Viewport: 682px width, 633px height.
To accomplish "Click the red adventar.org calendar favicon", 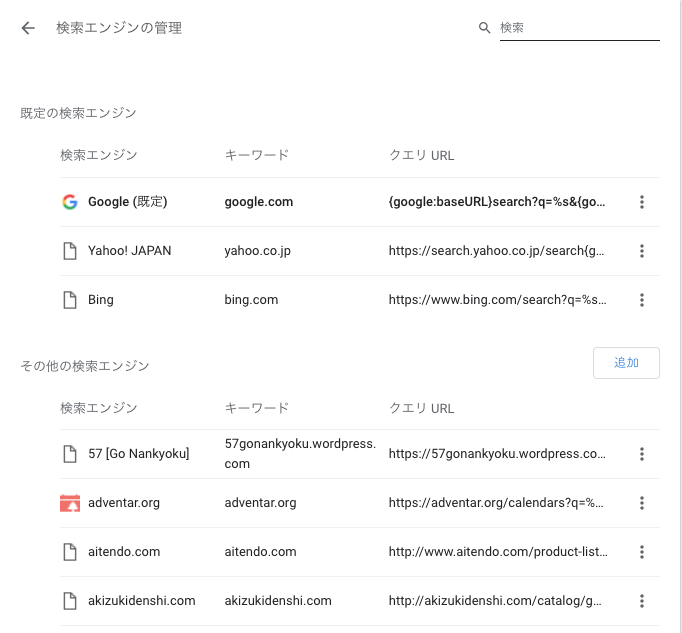I will tap(70, 503).
